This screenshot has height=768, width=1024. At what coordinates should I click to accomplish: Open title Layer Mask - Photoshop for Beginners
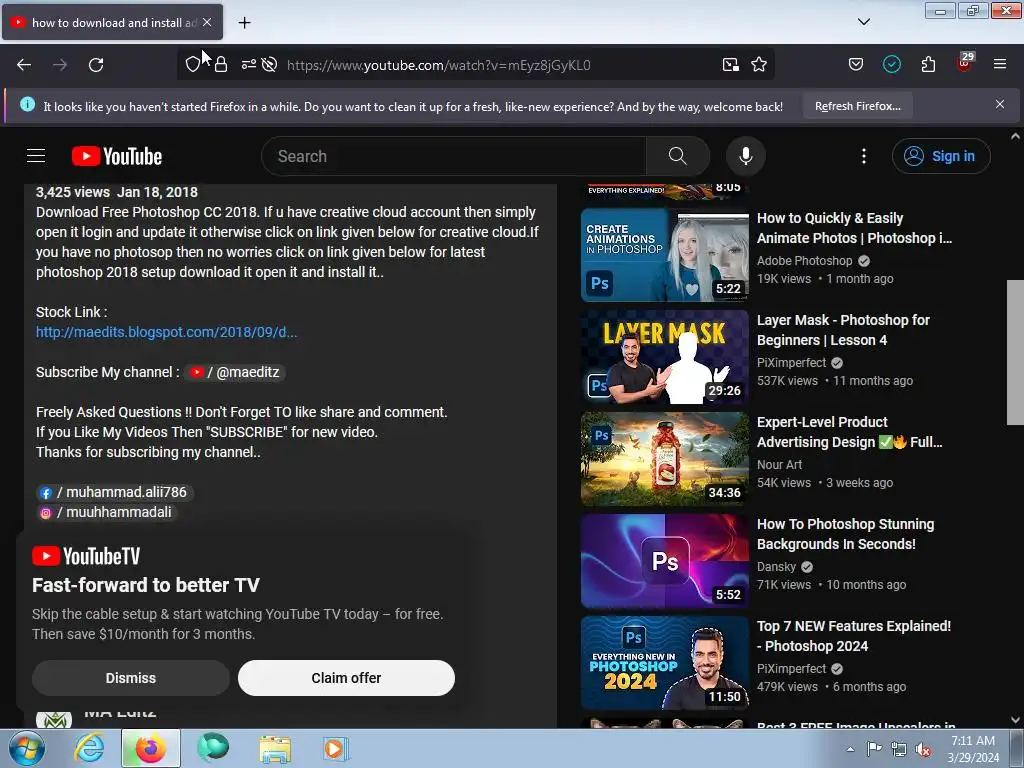tap(843, 330)
